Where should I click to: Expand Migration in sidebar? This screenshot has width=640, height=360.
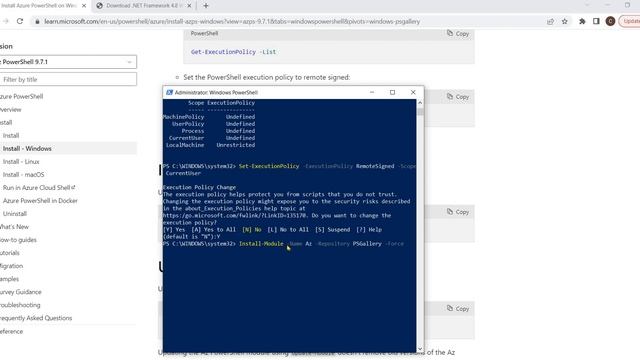pos(11,266)
